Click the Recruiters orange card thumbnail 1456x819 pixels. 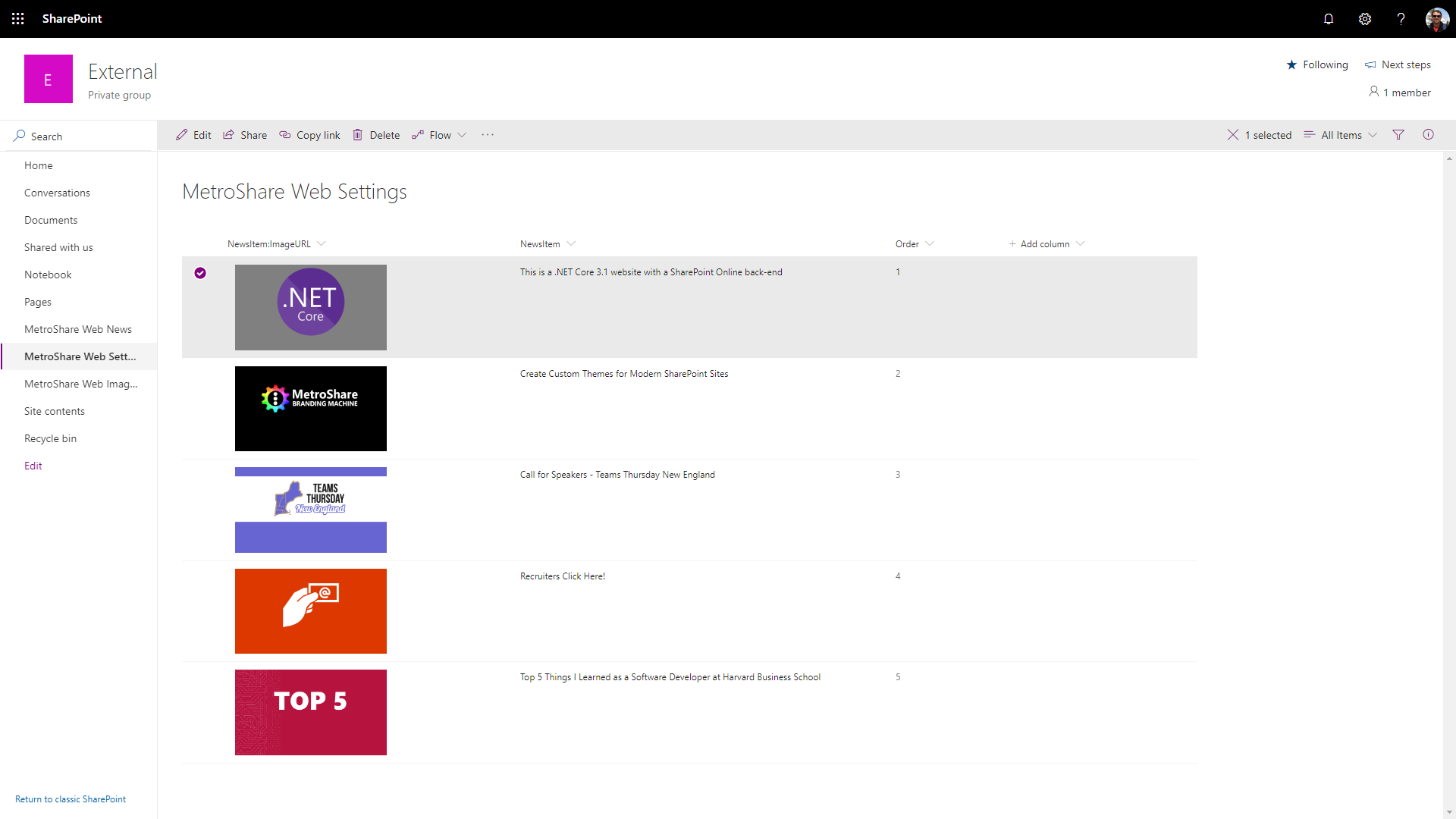coord(311,611)
